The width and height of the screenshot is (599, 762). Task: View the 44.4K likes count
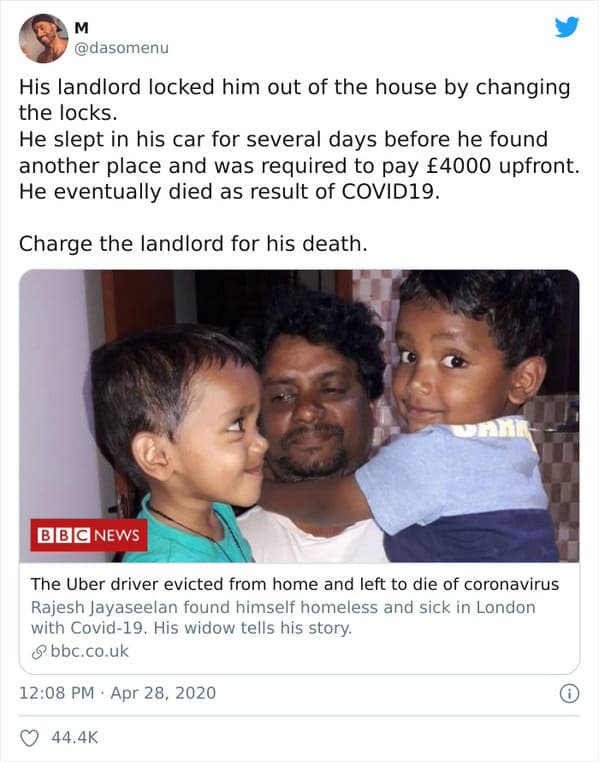pos(75,738)
